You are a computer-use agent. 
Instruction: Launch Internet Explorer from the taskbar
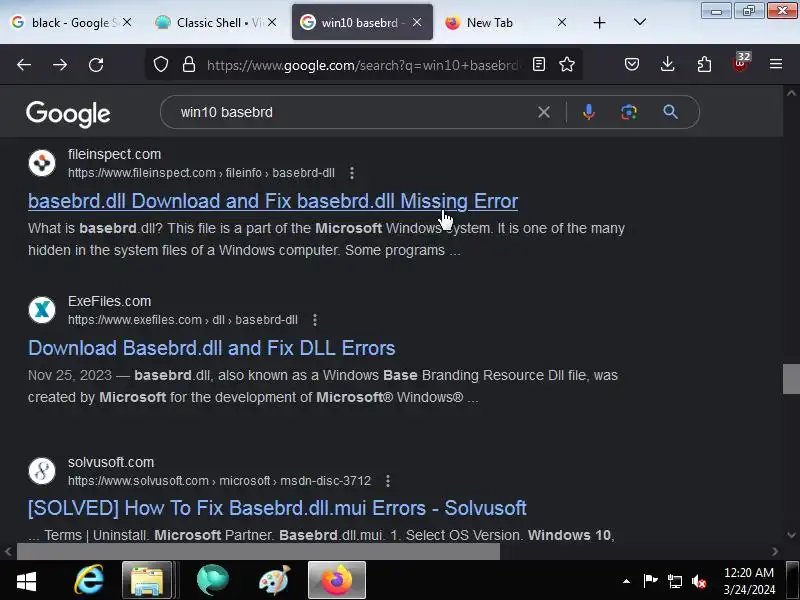tap(89, 580)
